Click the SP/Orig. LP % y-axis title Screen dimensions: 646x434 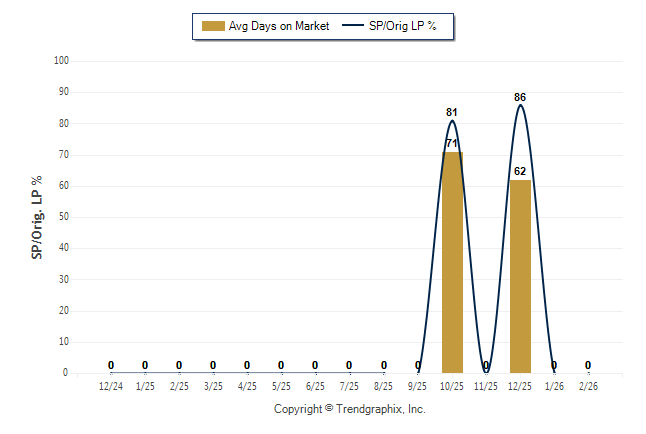[x=37, y=216]
